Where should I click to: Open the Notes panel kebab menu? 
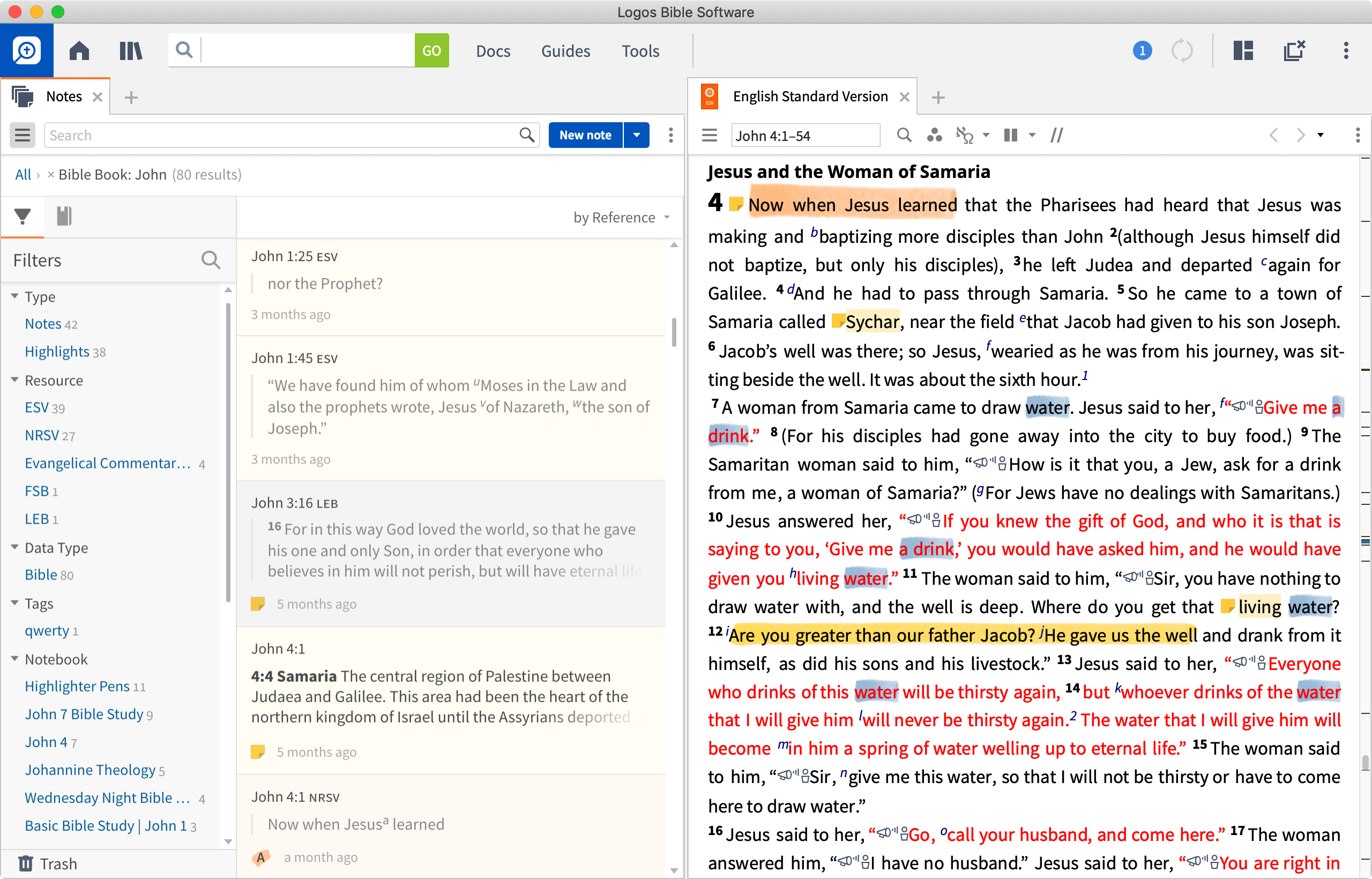pos(670,135)
